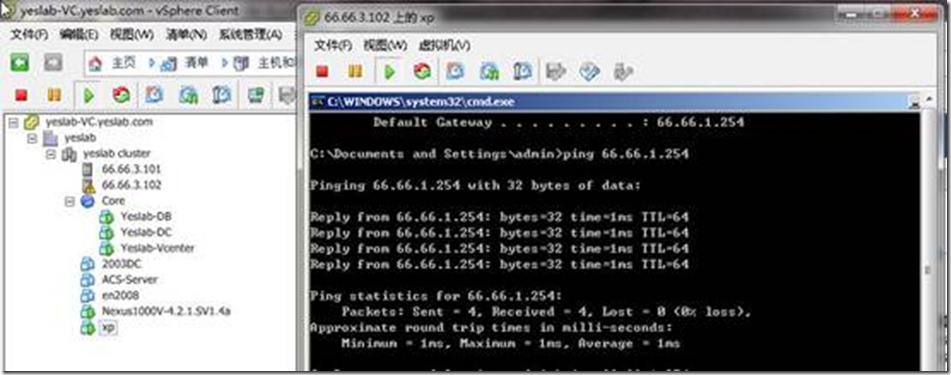The height and width of the screenshot is (375, 951).
Task: Open snapshot manager from xp console toolbar
Action: [522, 72]
